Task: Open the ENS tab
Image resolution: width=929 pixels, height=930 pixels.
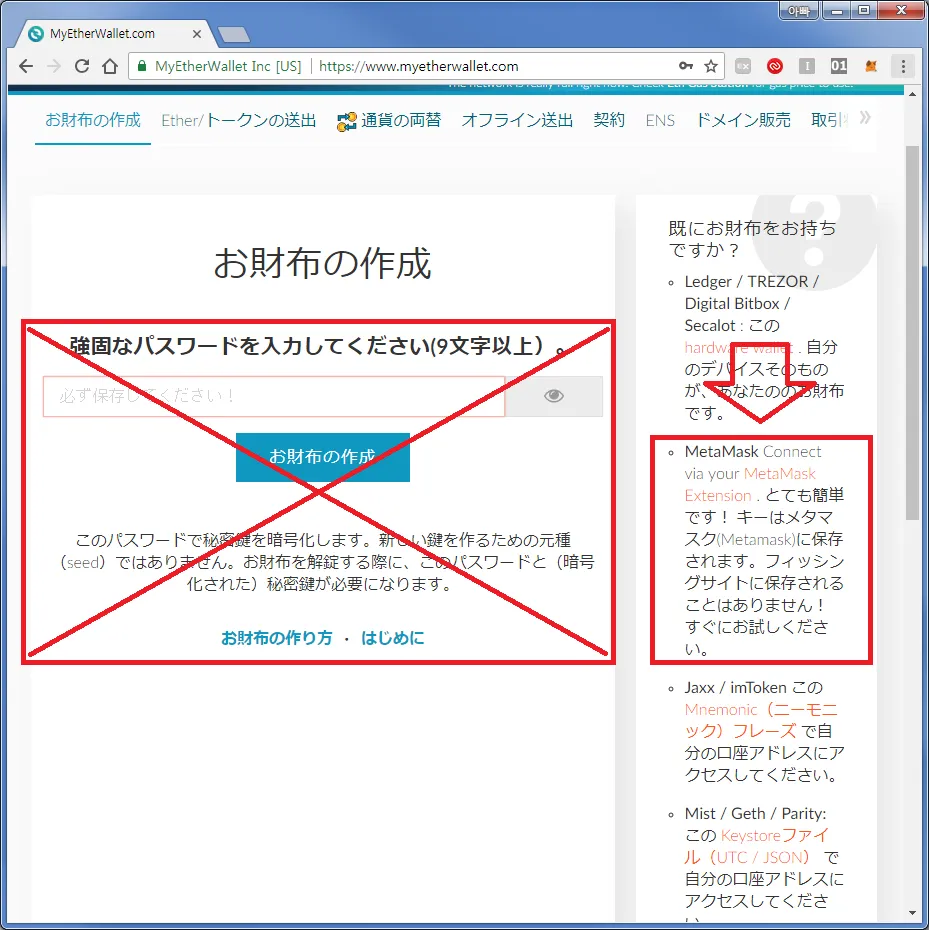Action: click(660, 121)
